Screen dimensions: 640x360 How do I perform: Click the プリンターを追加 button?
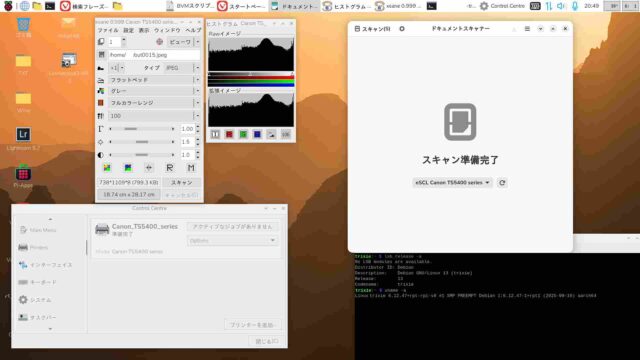253,325
